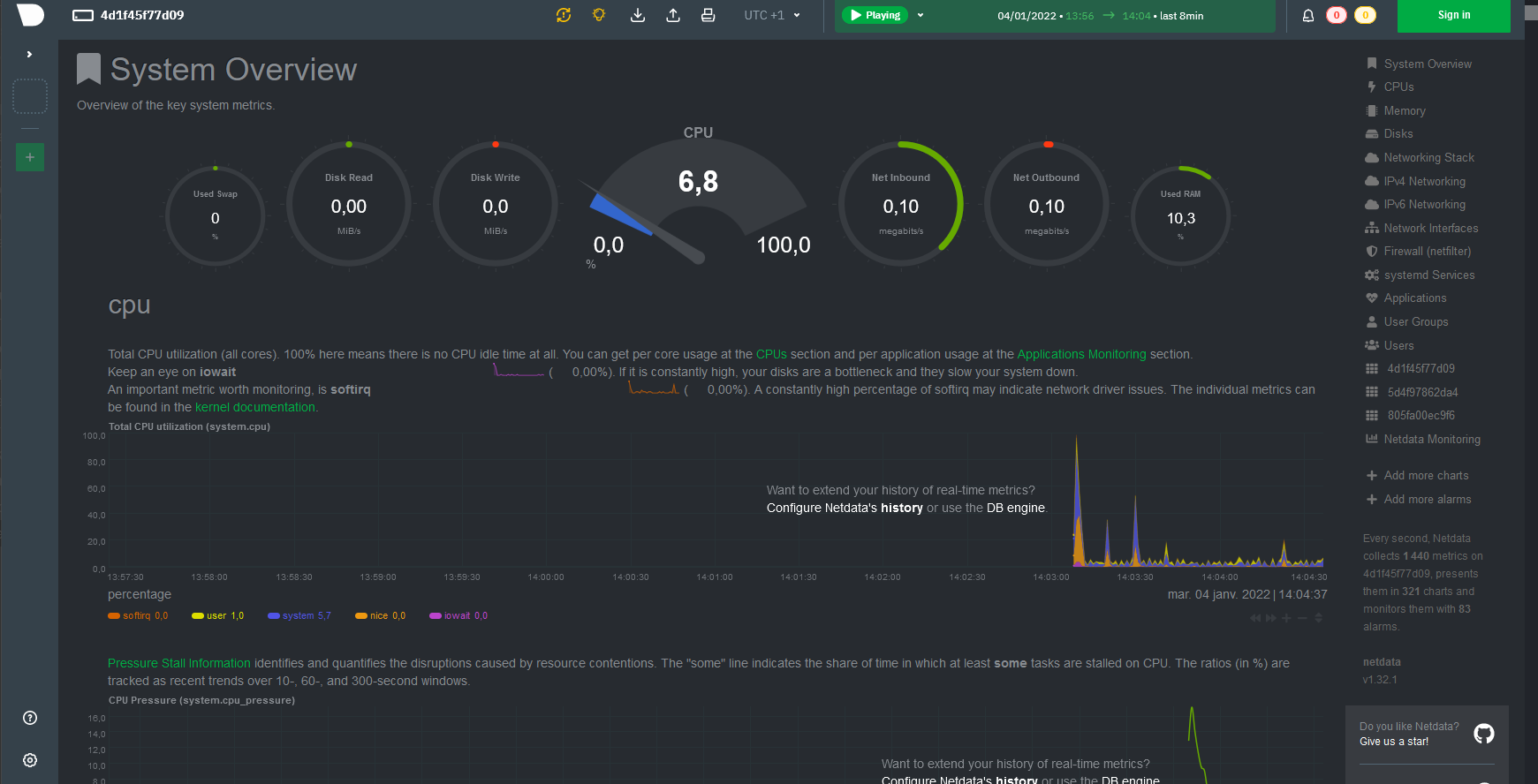Expand the dropdown arrow beside Playing

point(921,15)
